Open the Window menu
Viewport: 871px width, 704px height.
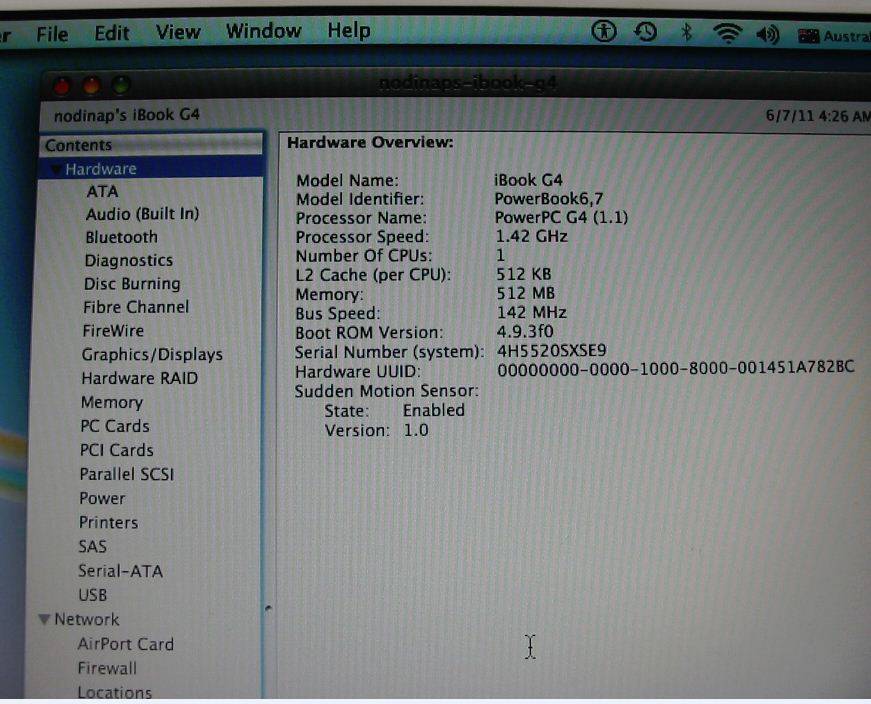pyautogui.click(x=263, y=31)
